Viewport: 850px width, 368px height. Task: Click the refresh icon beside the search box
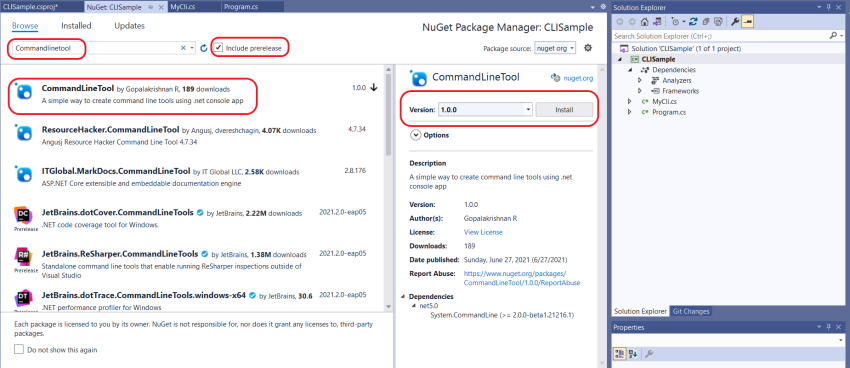[x=204, y=48]
